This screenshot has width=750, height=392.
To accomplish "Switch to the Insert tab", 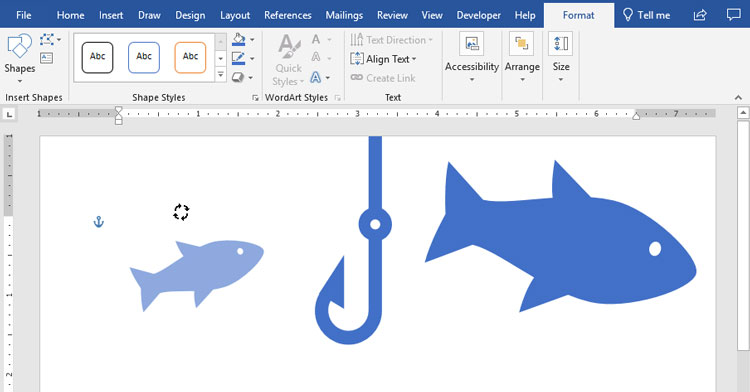I will 111,15.
